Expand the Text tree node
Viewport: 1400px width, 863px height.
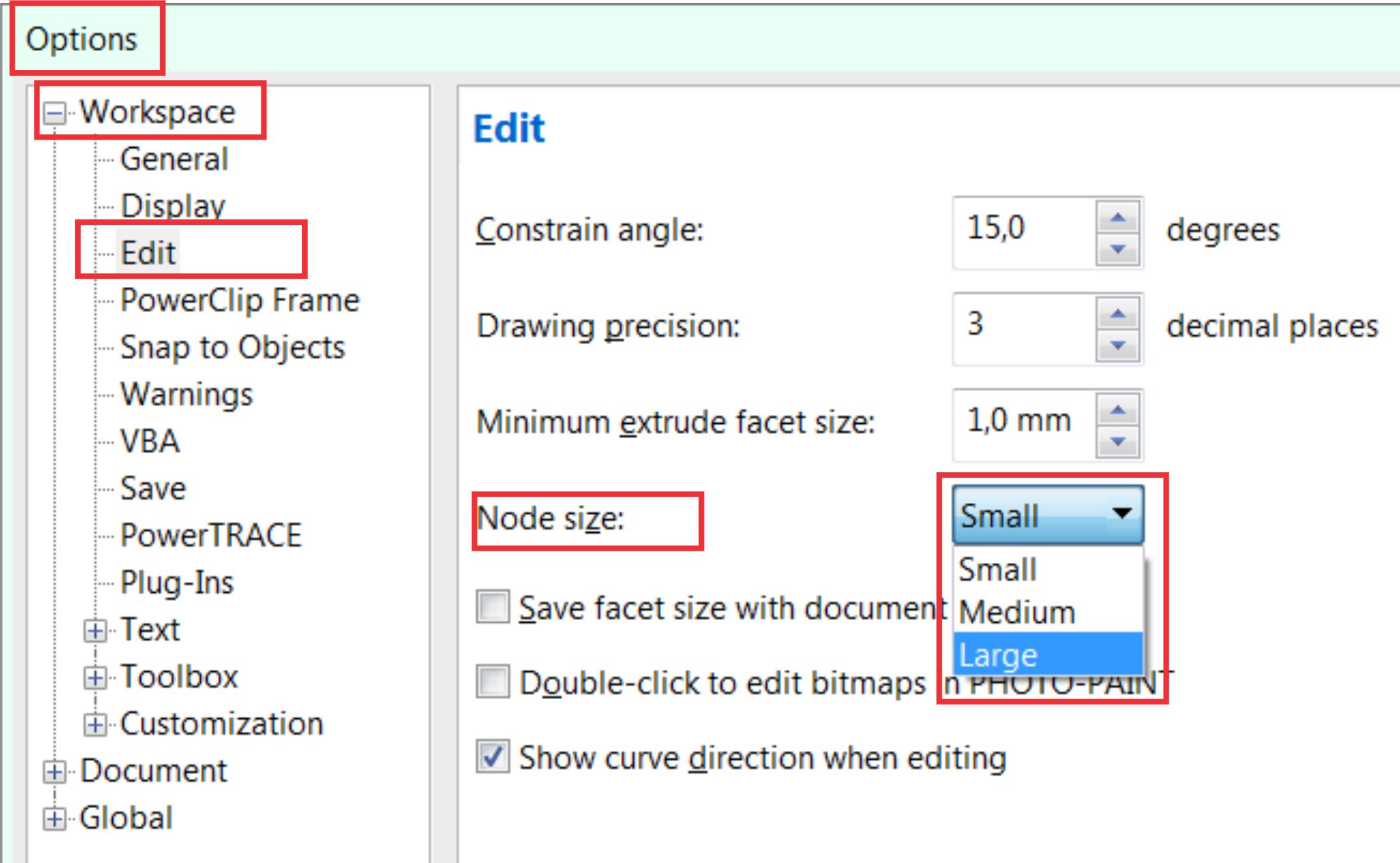(x=97, y=630)
